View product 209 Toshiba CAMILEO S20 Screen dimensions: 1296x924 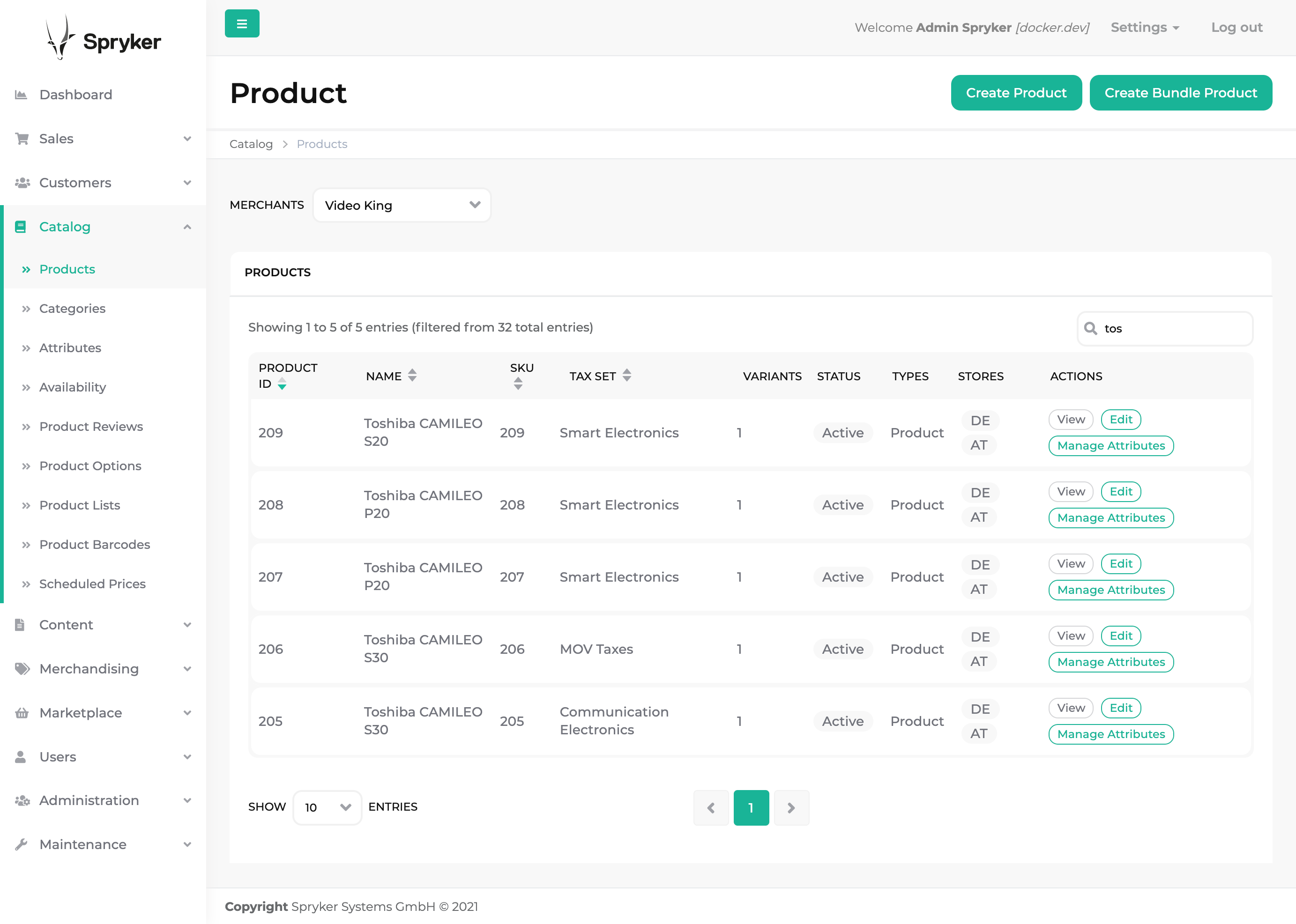click(x=1071, y=420)
